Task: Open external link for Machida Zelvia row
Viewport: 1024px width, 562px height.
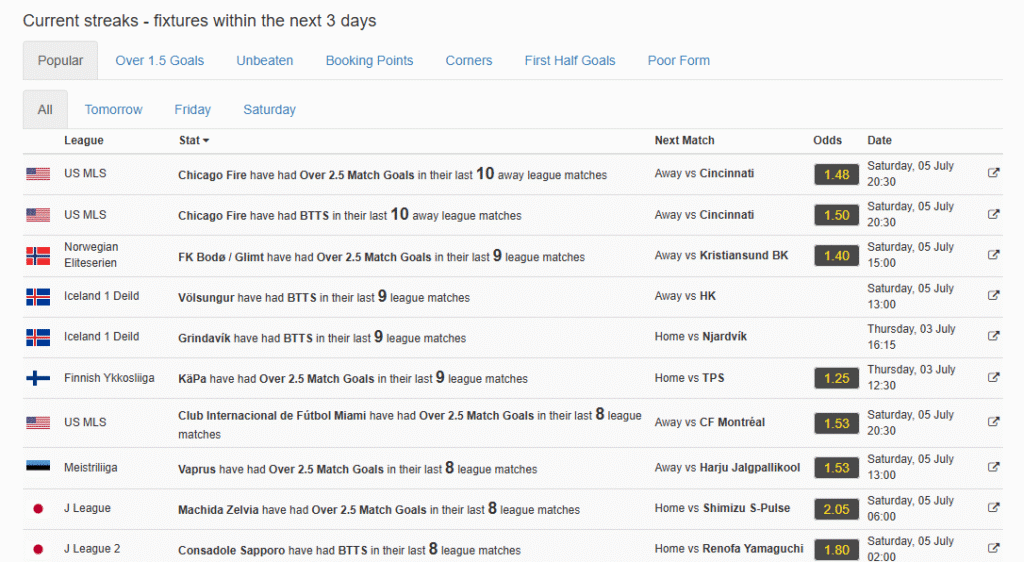Action: (x=993, y=508)
